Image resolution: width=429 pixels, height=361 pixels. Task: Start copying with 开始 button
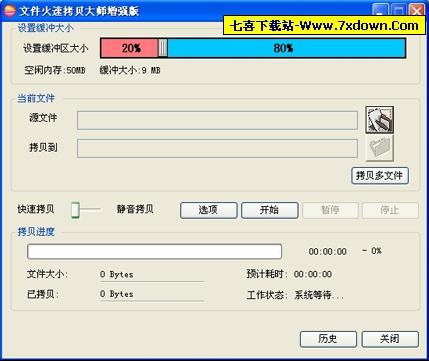[270, 210]
